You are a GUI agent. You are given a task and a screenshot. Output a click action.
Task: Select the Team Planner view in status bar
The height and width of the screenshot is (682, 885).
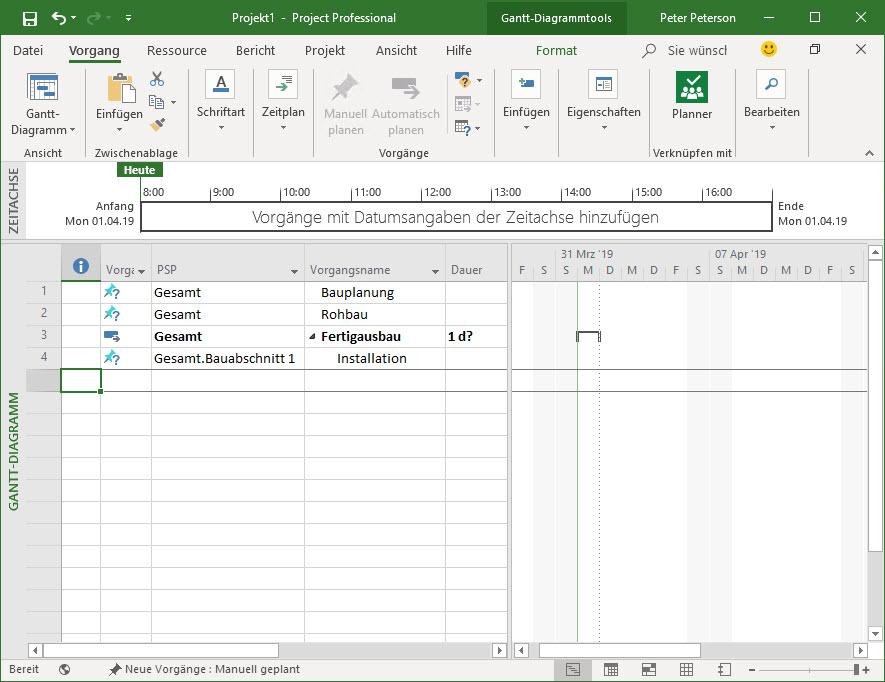point(651,669)
